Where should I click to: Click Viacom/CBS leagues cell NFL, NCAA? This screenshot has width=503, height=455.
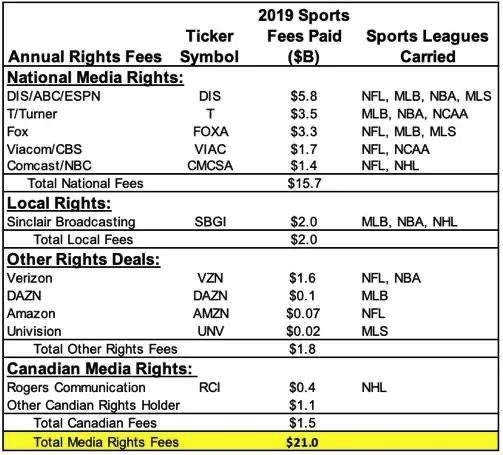[x=396, y=149]
